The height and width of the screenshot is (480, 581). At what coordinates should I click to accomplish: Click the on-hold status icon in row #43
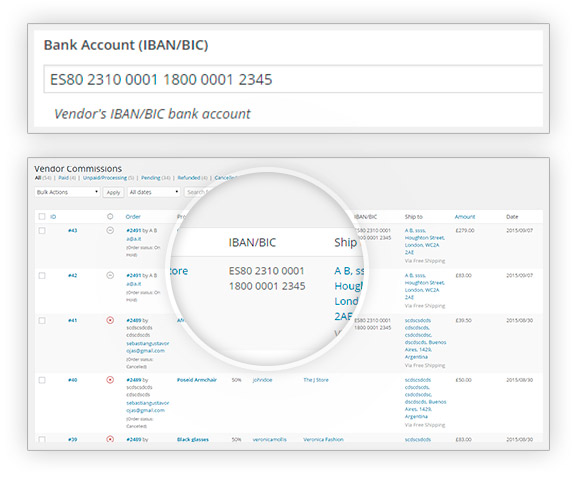(110, 230)
